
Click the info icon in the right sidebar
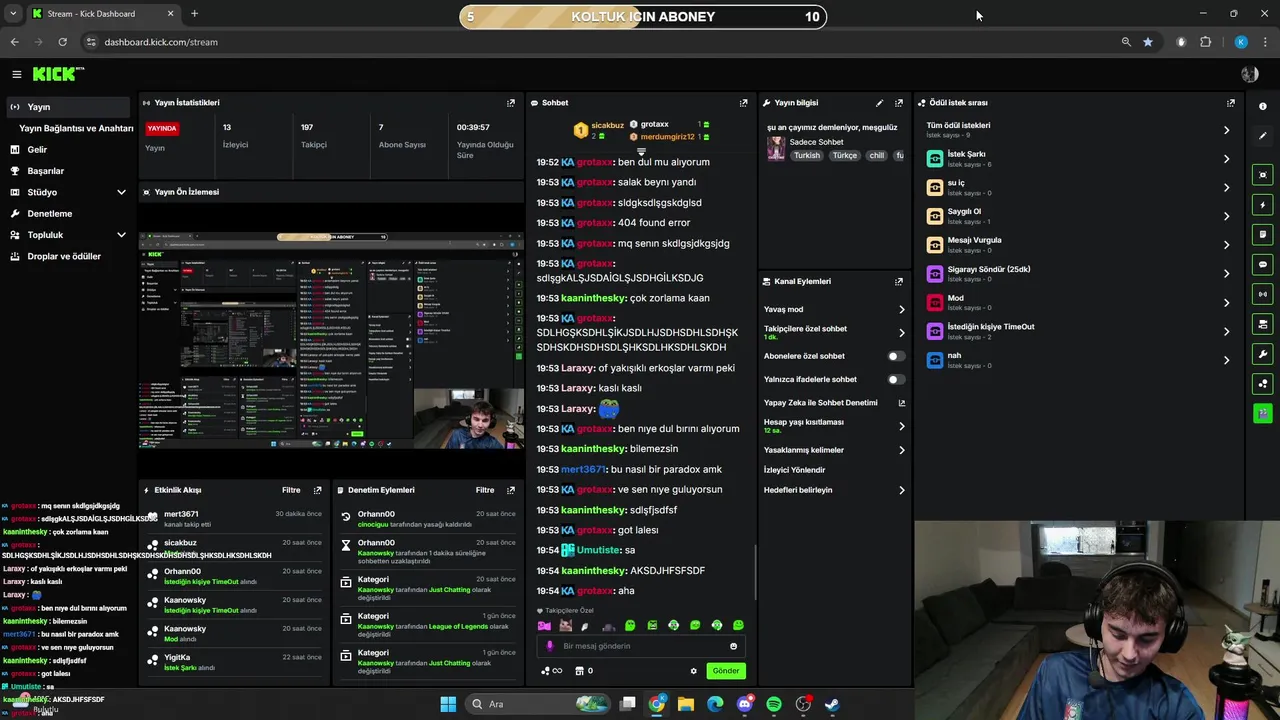(x=1263, y=106)
